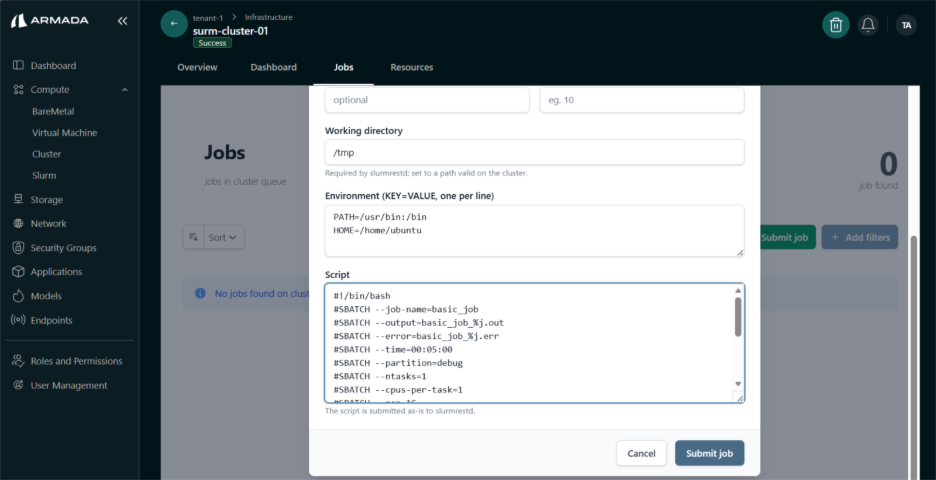Open the notifications bell

[868, 25]
